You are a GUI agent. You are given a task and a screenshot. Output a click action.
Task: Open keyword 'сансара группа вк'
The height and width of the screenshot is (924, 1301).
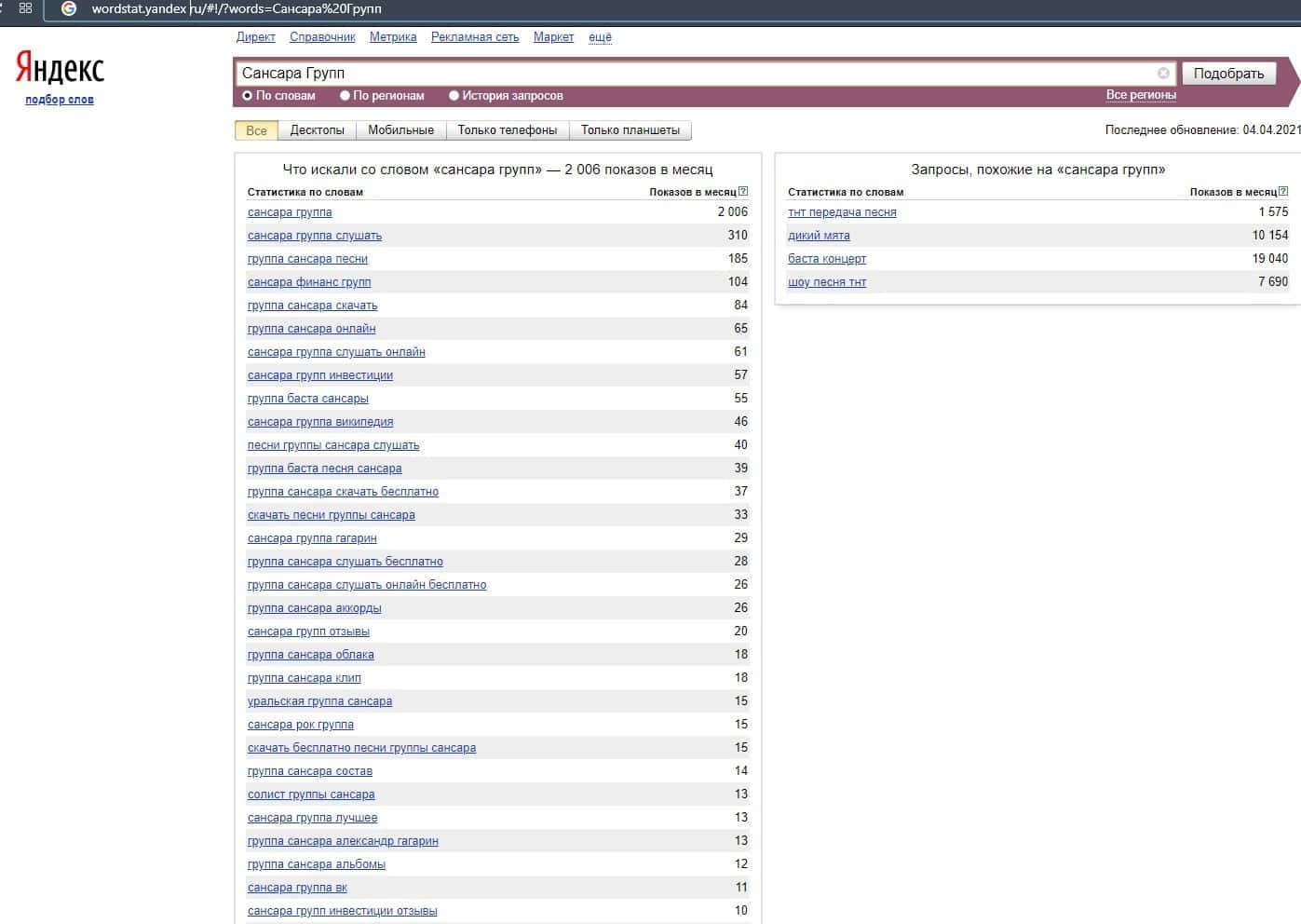coord(297,888)
